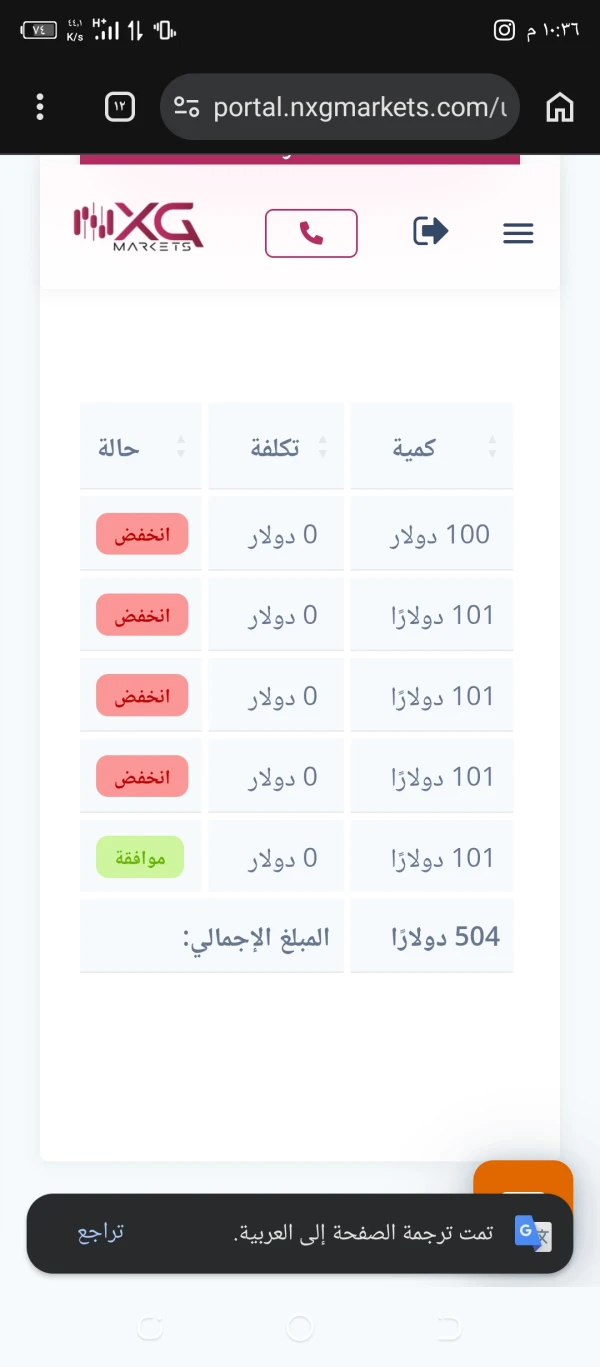The width and height of the screenshot is (600, 1367).
Task: Tap the logout arrow icon
Action: tap(430, 232)
